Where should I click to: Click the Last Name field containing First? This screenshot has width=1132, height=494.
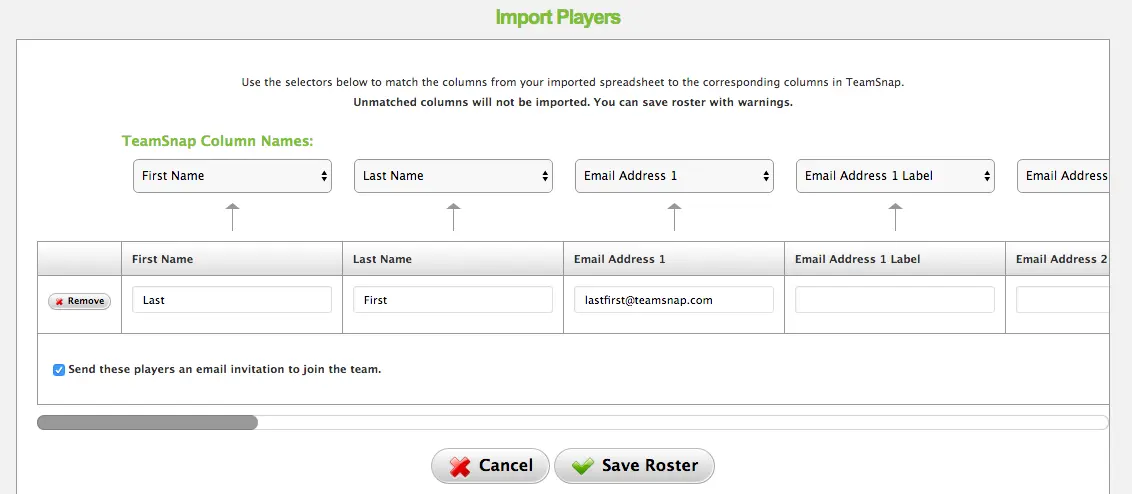(x=453, y=300)
